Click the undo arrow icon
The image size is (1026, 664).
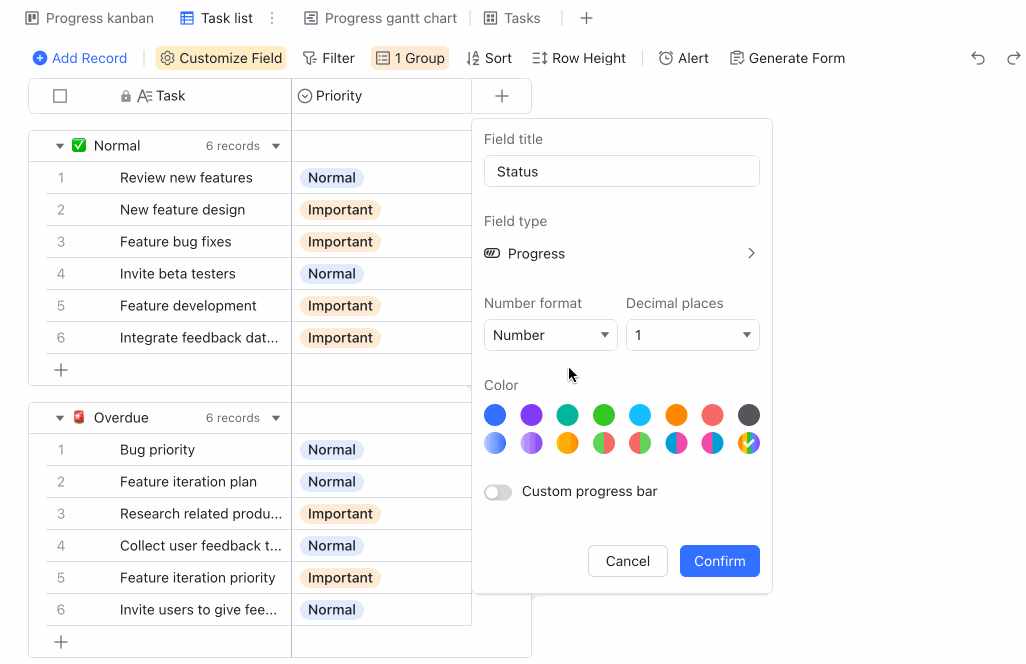click(978, 58)
